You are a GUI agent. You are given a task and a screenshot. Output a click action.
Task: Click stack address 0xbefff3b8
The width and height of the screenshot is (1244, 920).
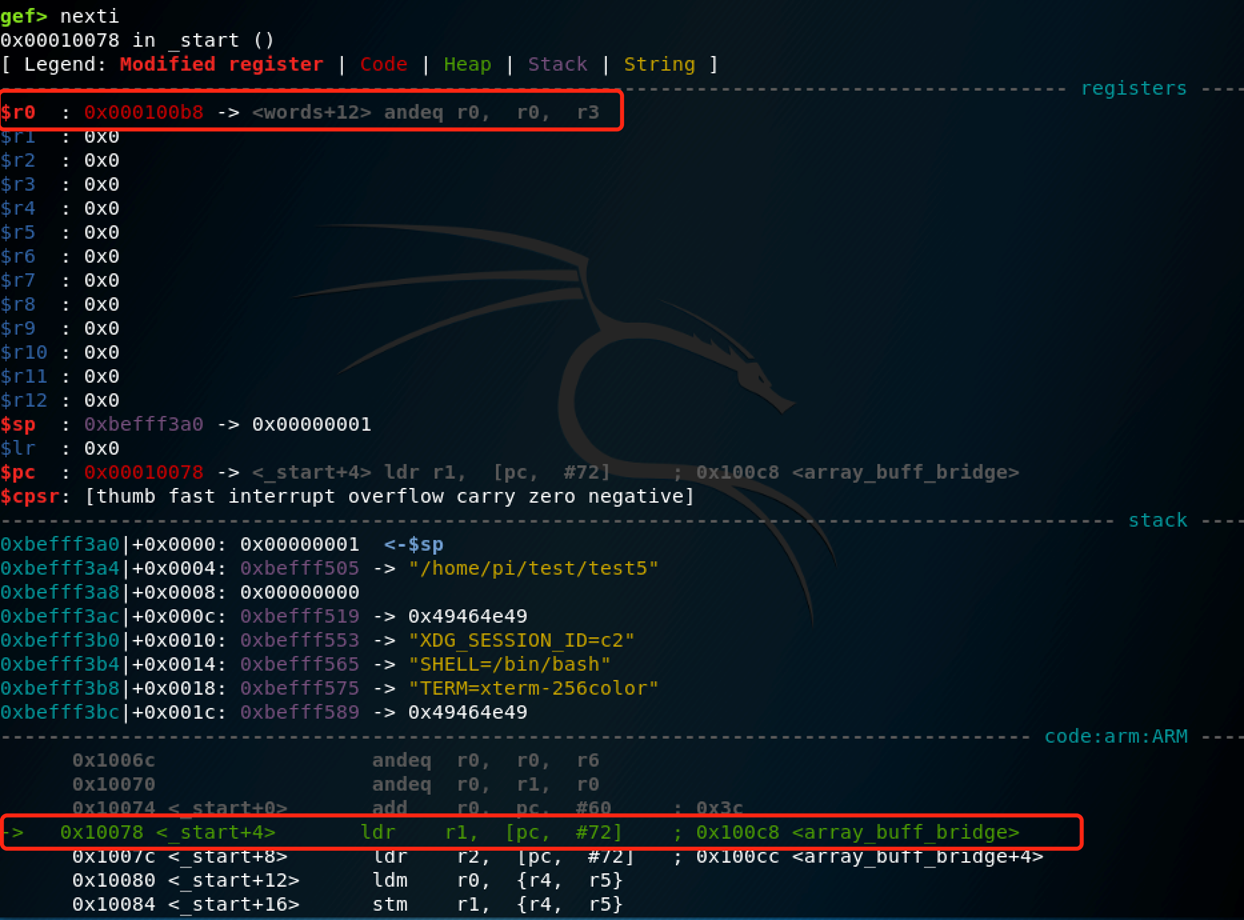60,688
